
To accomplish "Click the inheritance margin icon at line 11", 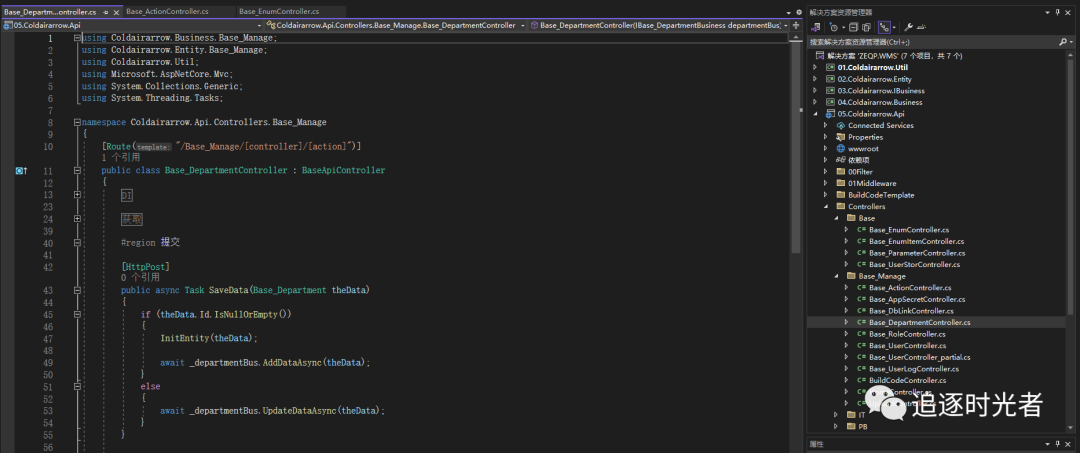I will pyautogui.click(x=21, y=170).
